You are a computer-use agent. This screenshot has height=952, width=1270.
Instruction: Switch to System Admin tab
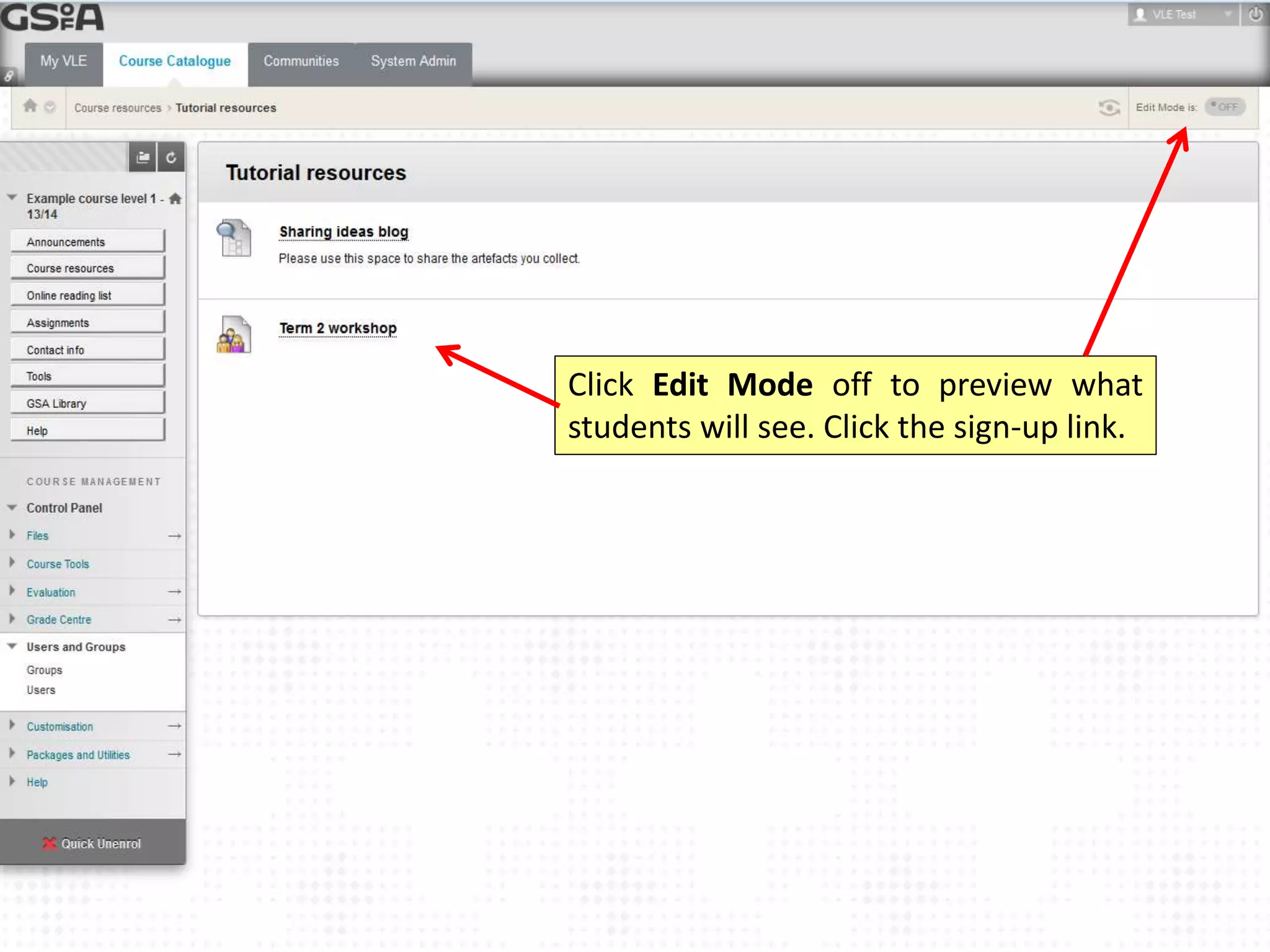click(414, 61)
